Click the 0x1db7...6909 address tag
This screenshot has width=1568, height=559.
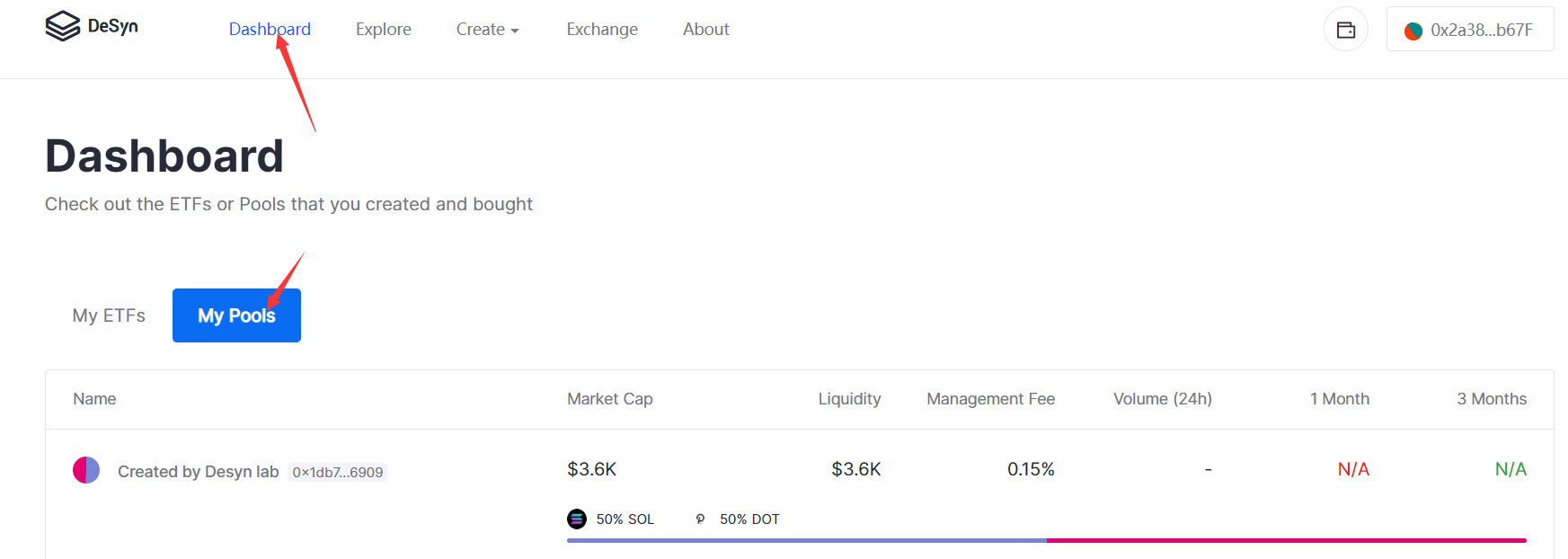[337, 472]
